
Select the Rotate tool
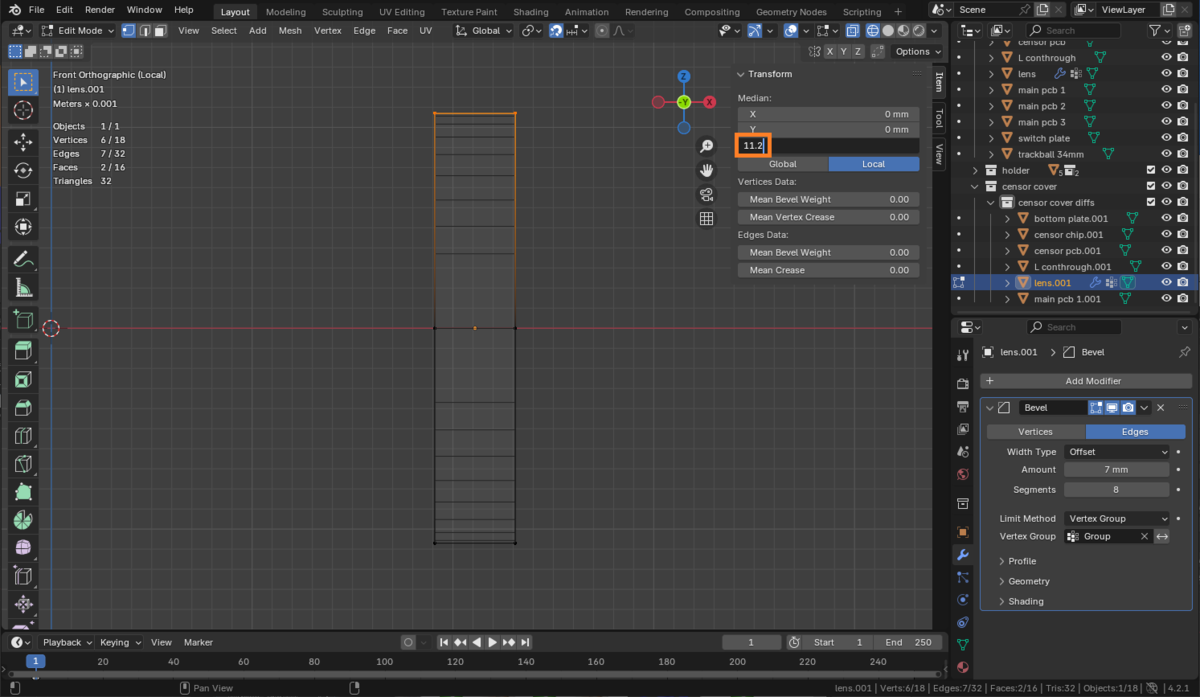(23, 171)
